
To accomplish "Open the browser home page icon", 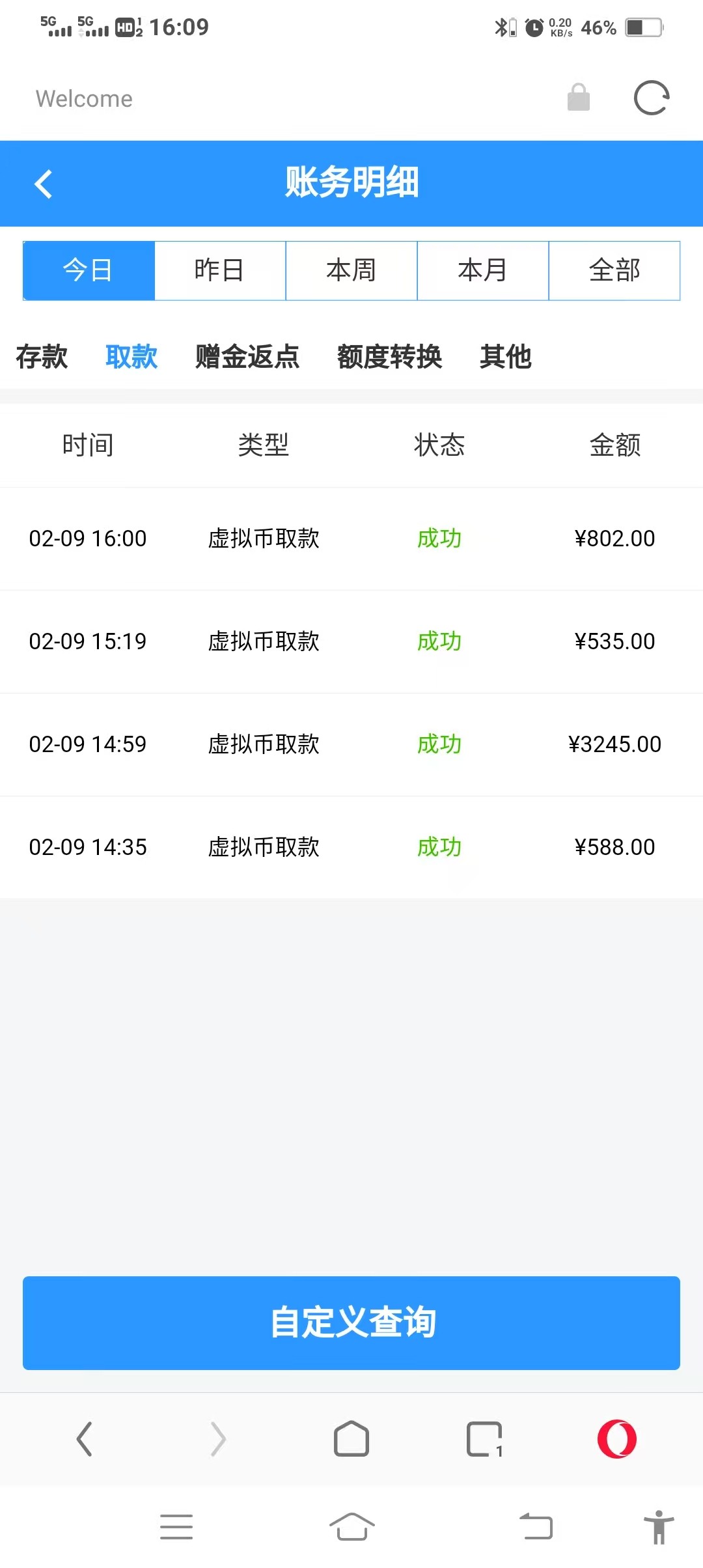I will point(351,1438).
